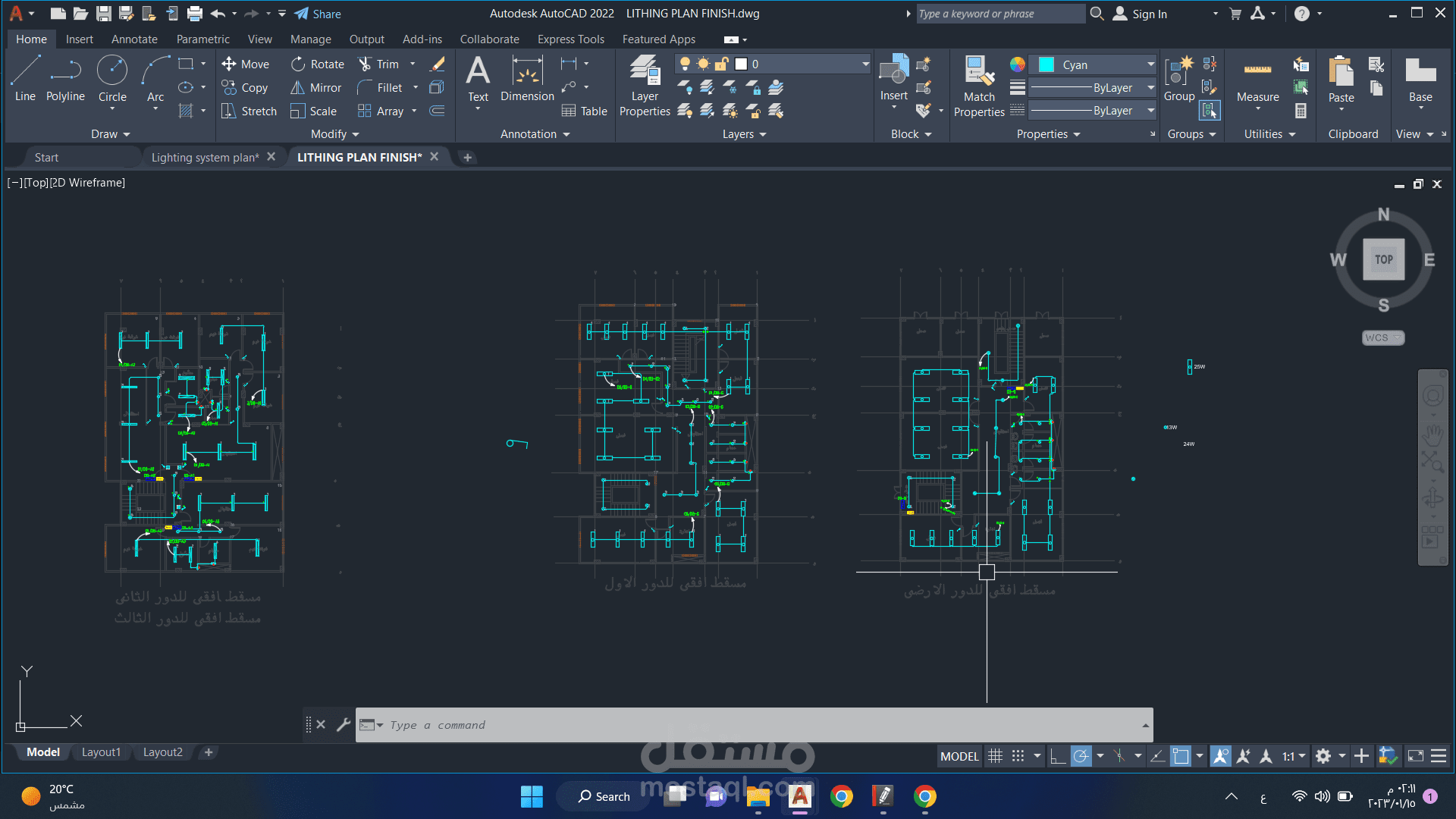Viewport: 1456px width, 819px height.
Task: Toggle drawing grid display in status bar
Action: click(x=995, y=756)
